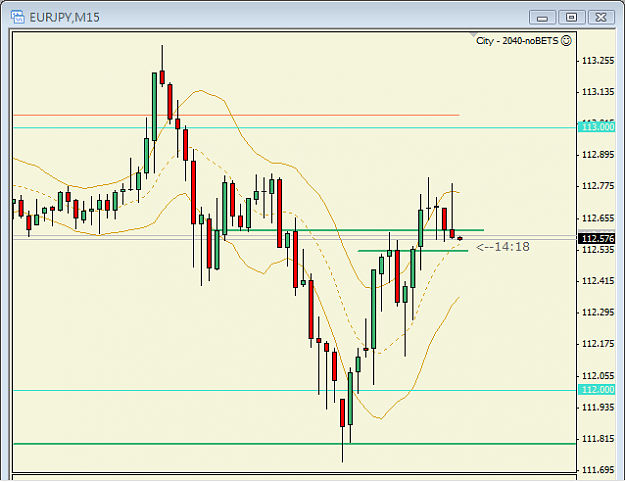
Task: Click the <--14:18 timer text
Action: tap(503, 247)
